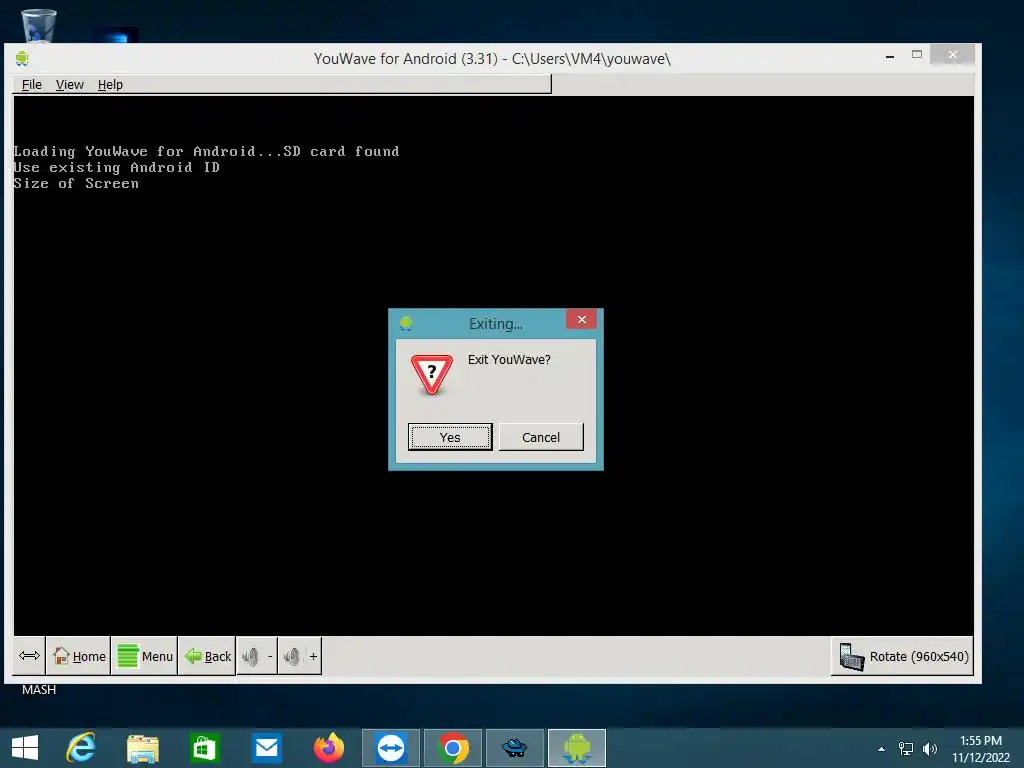The width and height of the screenshot is (1024, 768).
Task: Click the YouWave Android icon in title bar
Action: pyautogui.click(x=22, y=59)
